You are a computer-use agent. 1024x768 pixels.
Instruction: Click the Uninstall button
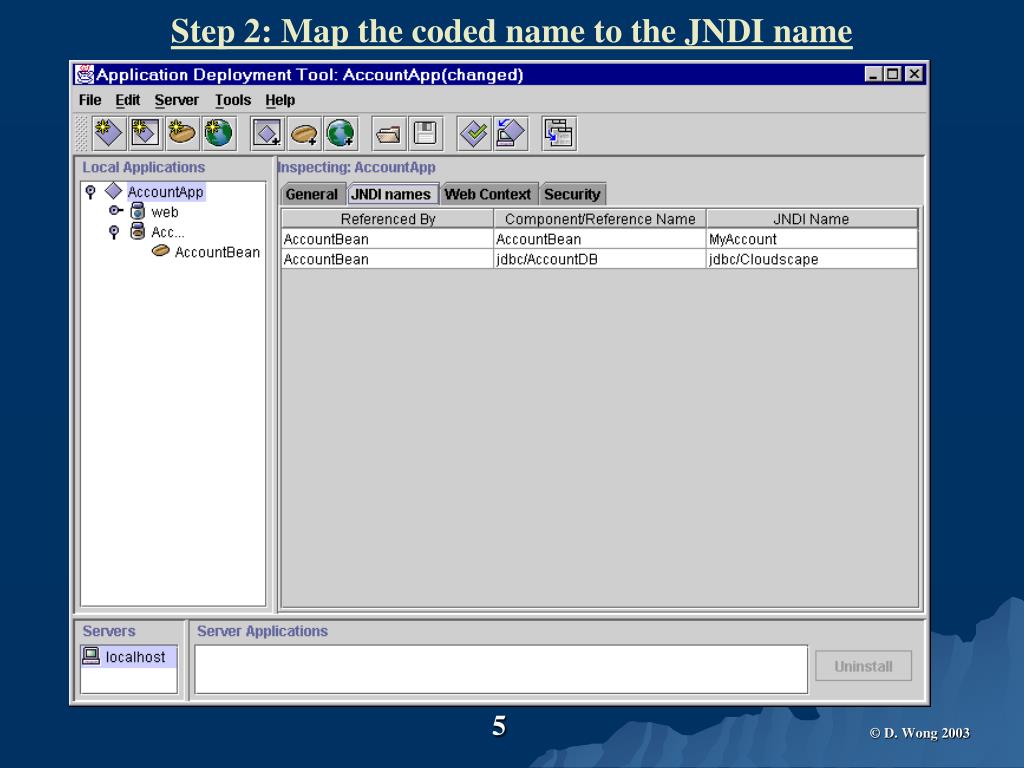pyautogui.click(x=863, y=666)
